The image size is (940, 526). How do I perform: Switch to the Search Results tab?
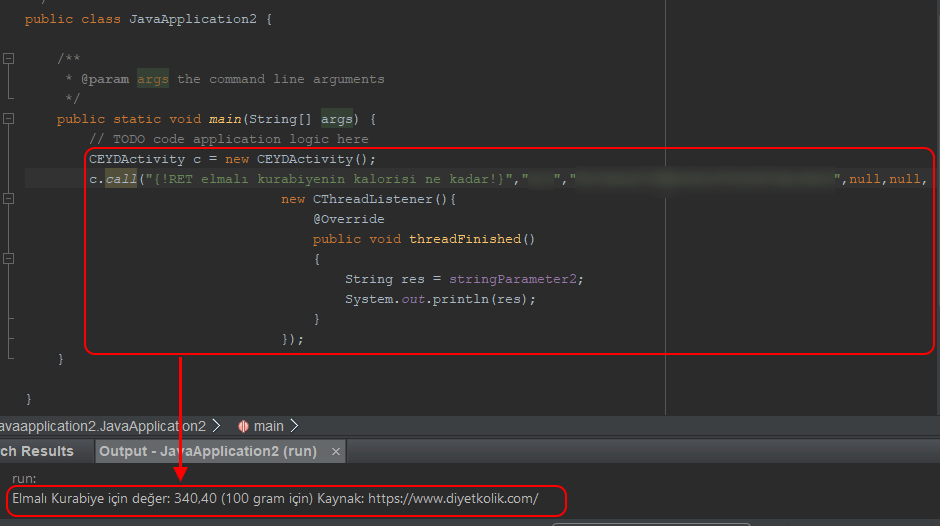37,451
